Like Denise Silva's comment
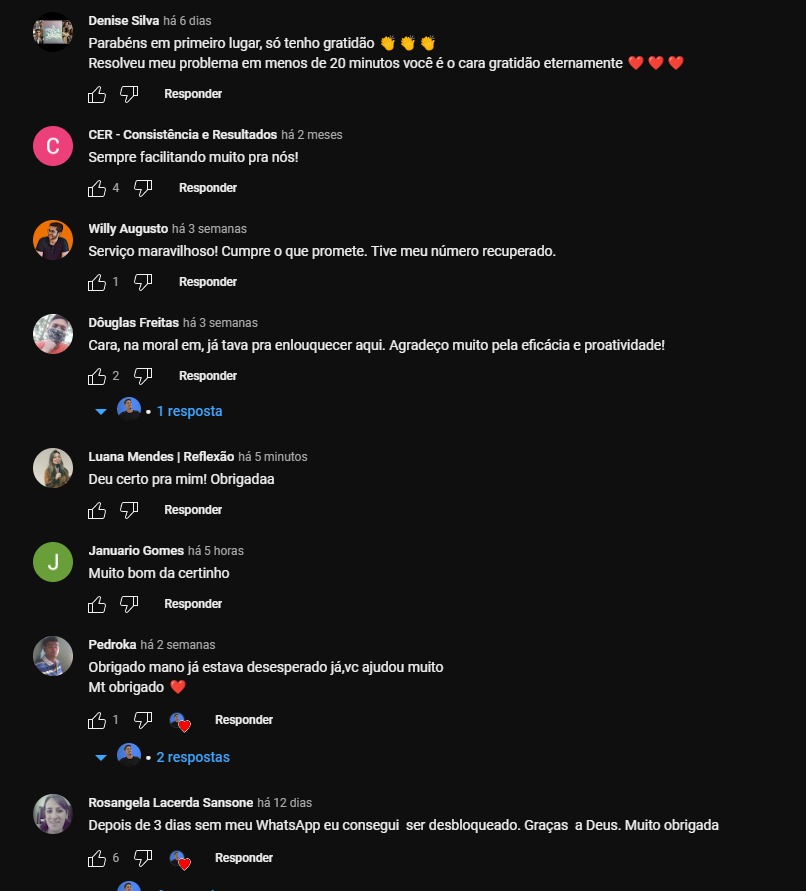This screenshot has width=806, height=891. (x=97, y=94)
